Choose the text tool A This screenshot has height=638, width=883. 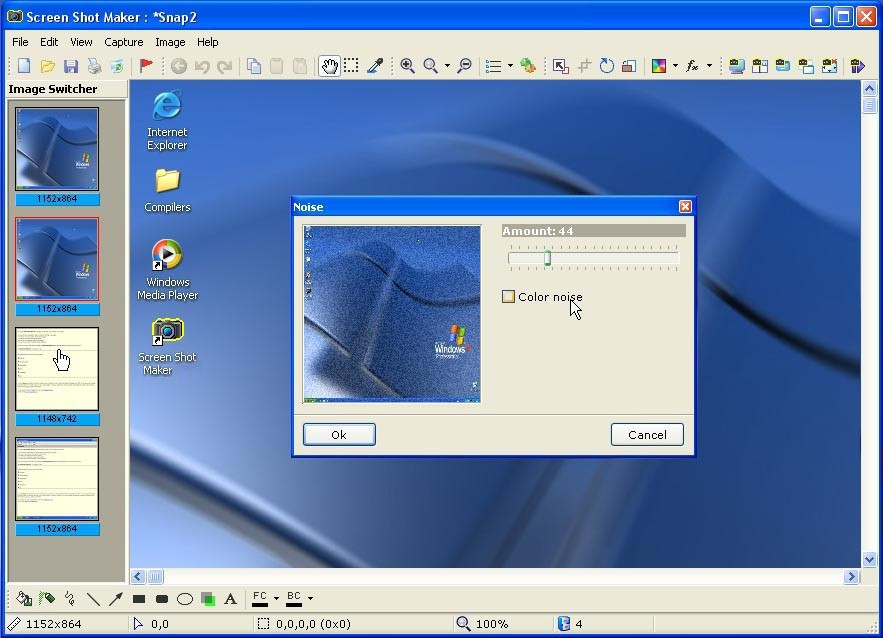tap(230, 599)
